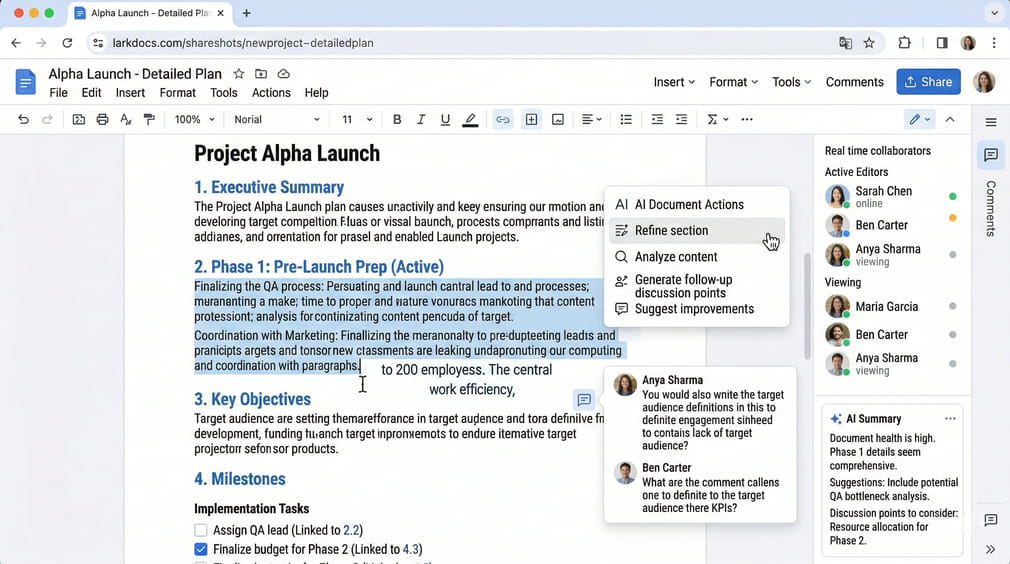Follow the 4.3 link in task list

point(410,549)
